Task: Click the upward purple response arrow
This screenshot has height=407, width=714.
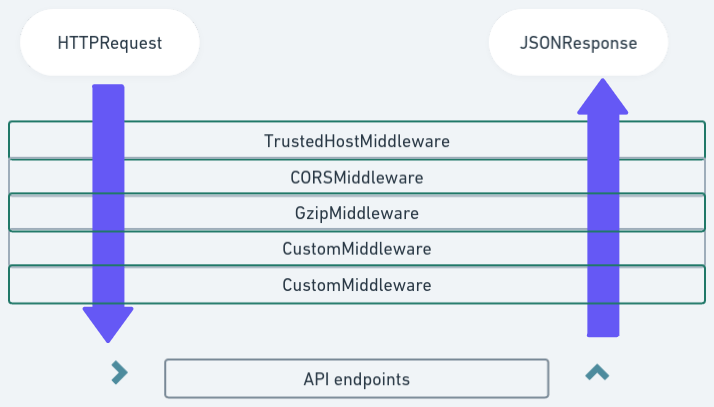Action: point(603,208)
